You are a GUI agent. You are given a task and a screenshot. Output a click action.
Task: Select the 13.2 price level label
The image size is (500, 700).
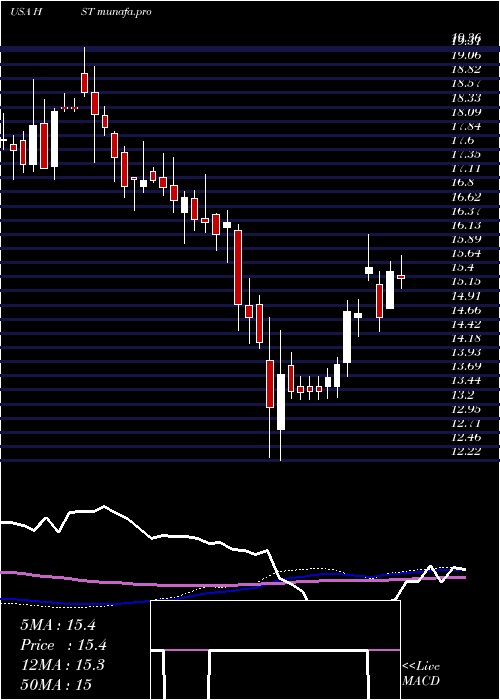click(463, 395)
